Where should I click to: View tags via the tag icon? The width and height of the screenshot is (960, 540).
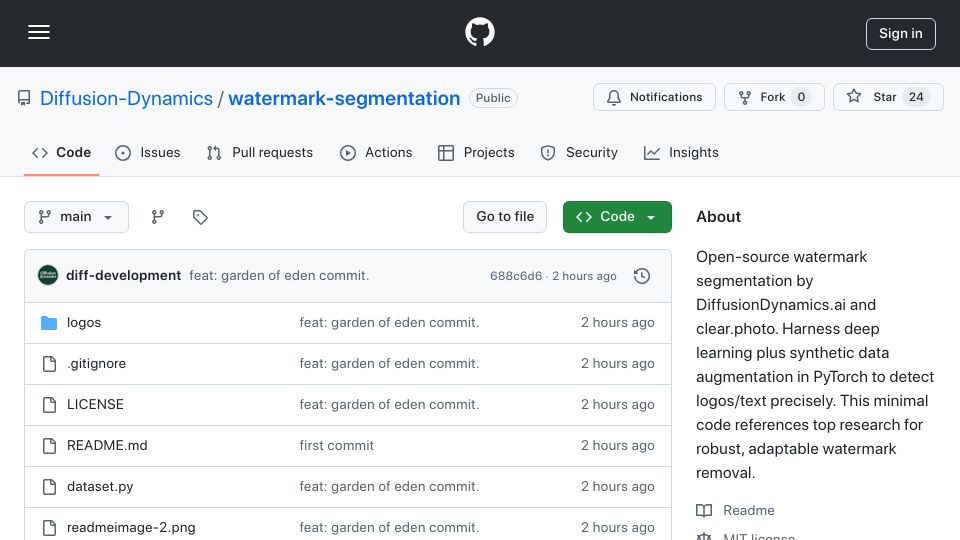200,217
